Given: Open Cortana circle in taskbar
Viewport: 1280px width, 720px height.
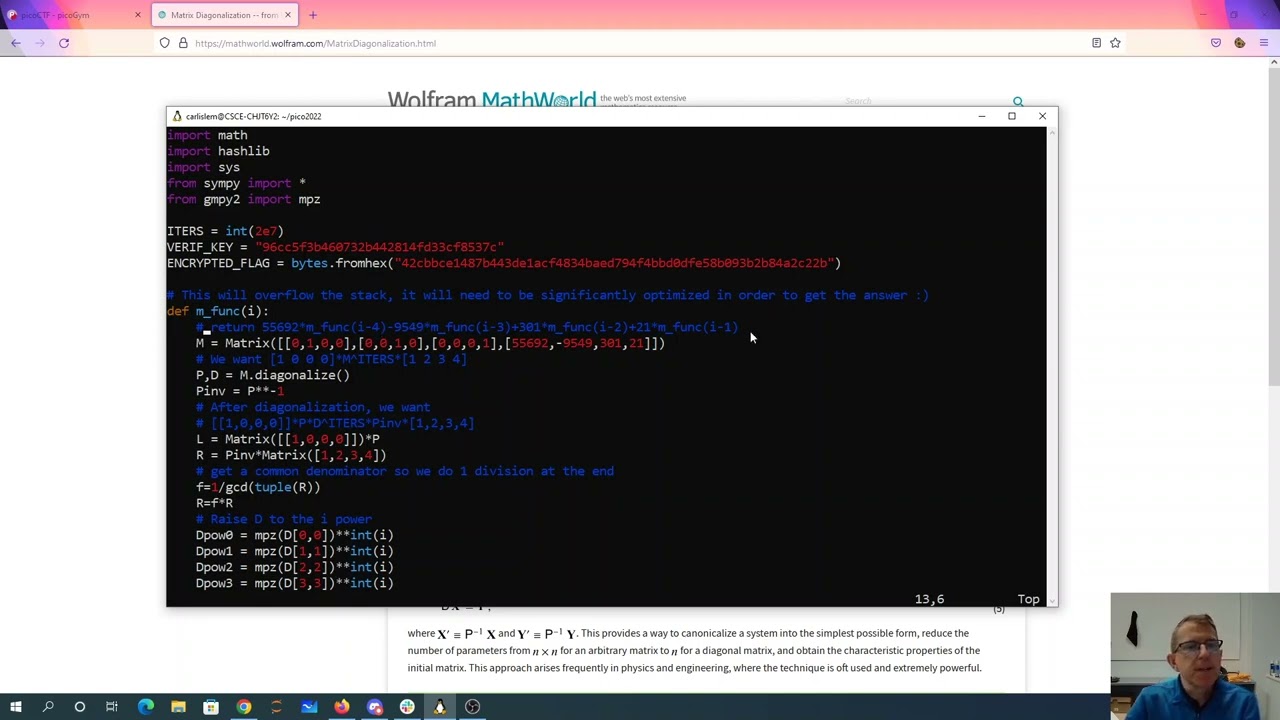Looking at the screenshot, I should click(80, 707).
